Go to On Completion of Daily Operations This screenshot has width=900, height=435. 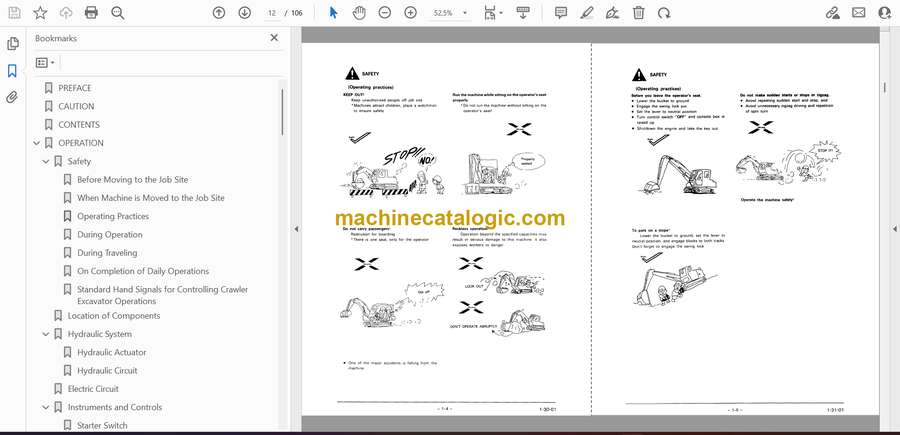coord(143,271)
